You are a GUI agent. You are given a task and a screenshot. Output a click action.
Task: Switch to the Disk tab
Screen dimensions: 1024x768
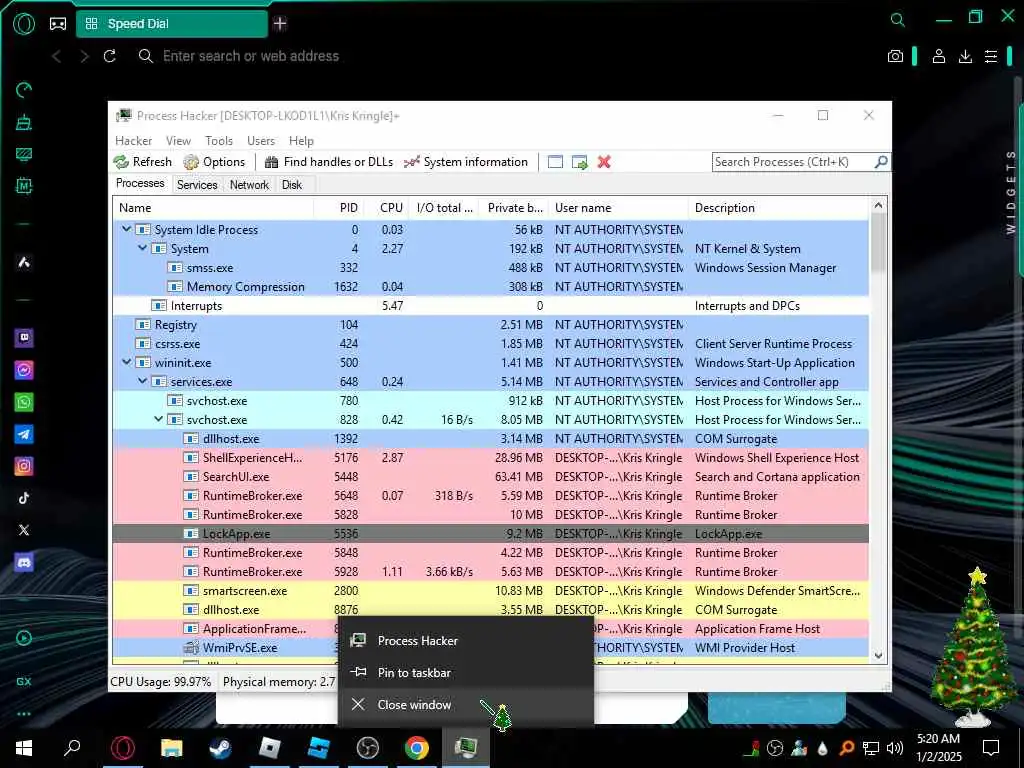(292, 185)
